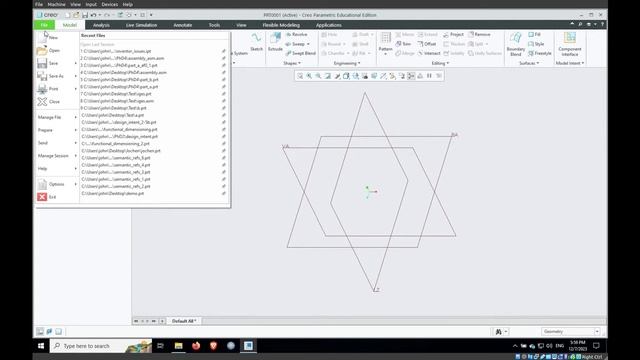Click the pause icon in graphics toolbar
Image resolution: width=640 pixels, height=360 pixels.
(429, 76)
